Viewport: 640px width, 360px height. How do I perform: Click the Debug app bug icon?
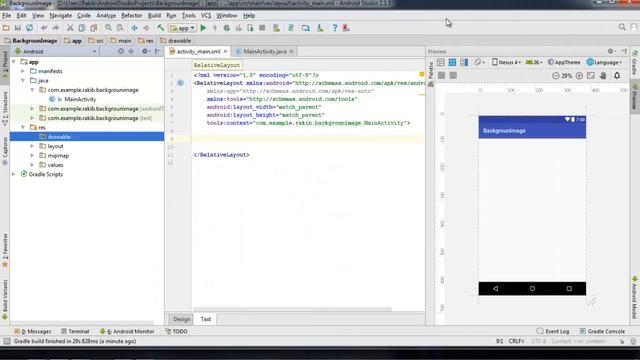point(227,28)
